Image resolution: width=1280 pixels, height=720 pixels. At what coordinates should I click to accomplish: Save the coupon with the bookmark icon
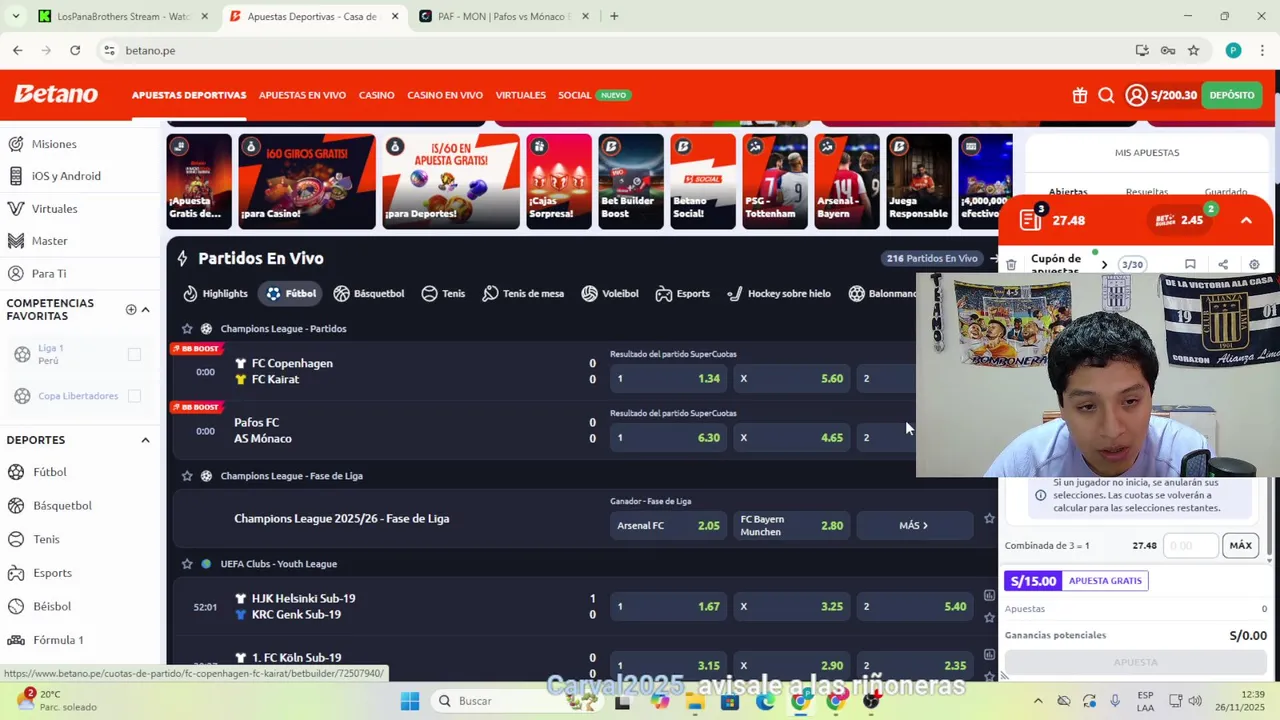coord(1190,265)
